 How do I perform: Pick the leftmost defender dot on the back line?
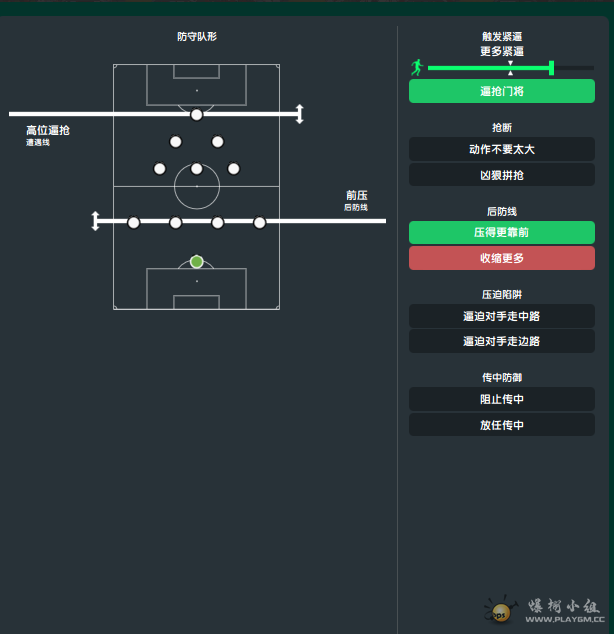(x=134, y=222)
